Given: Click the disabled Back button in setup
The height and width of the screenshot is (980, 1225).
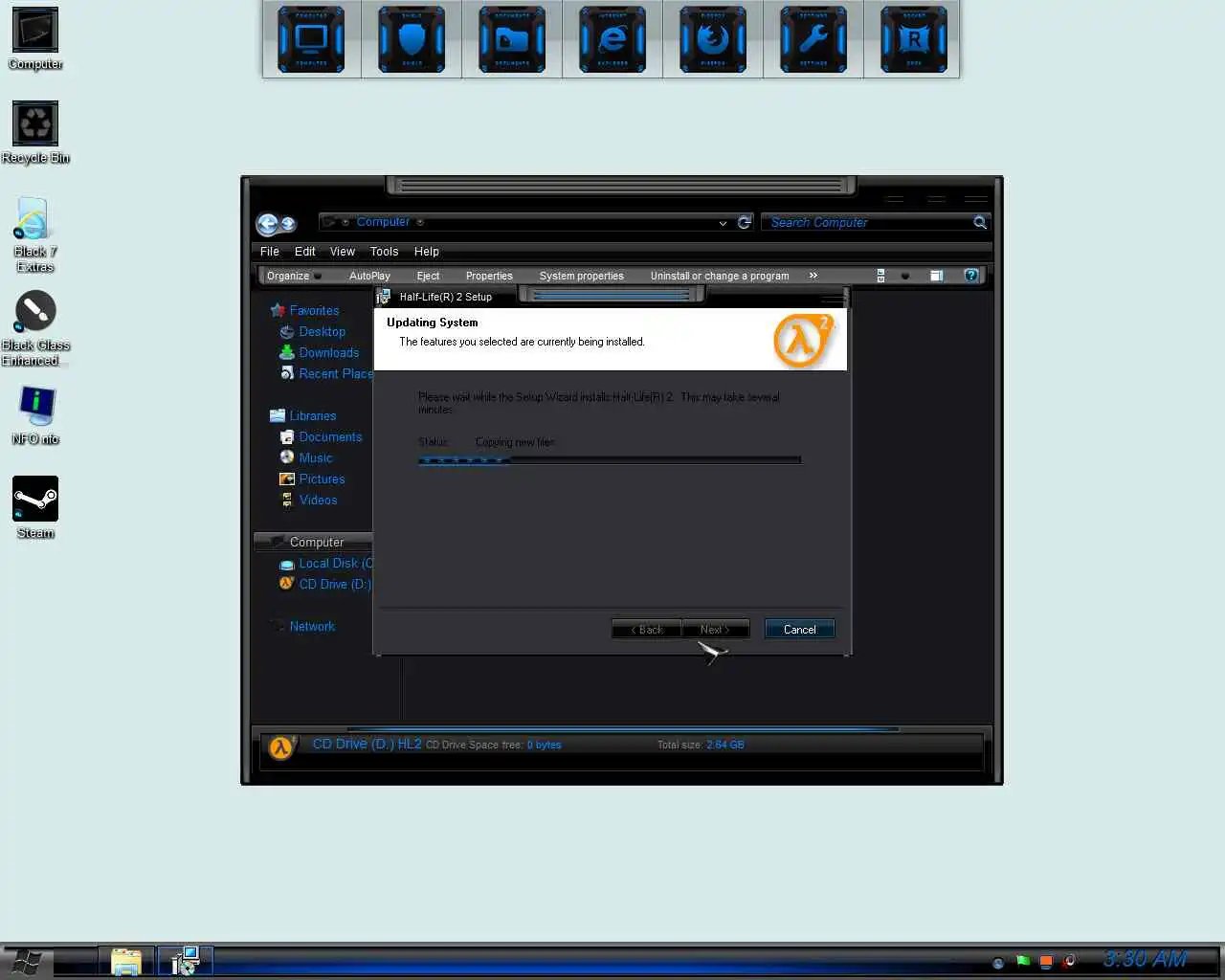Looking at the screenshot, I should pyautogui.click(x=647, y=629).
